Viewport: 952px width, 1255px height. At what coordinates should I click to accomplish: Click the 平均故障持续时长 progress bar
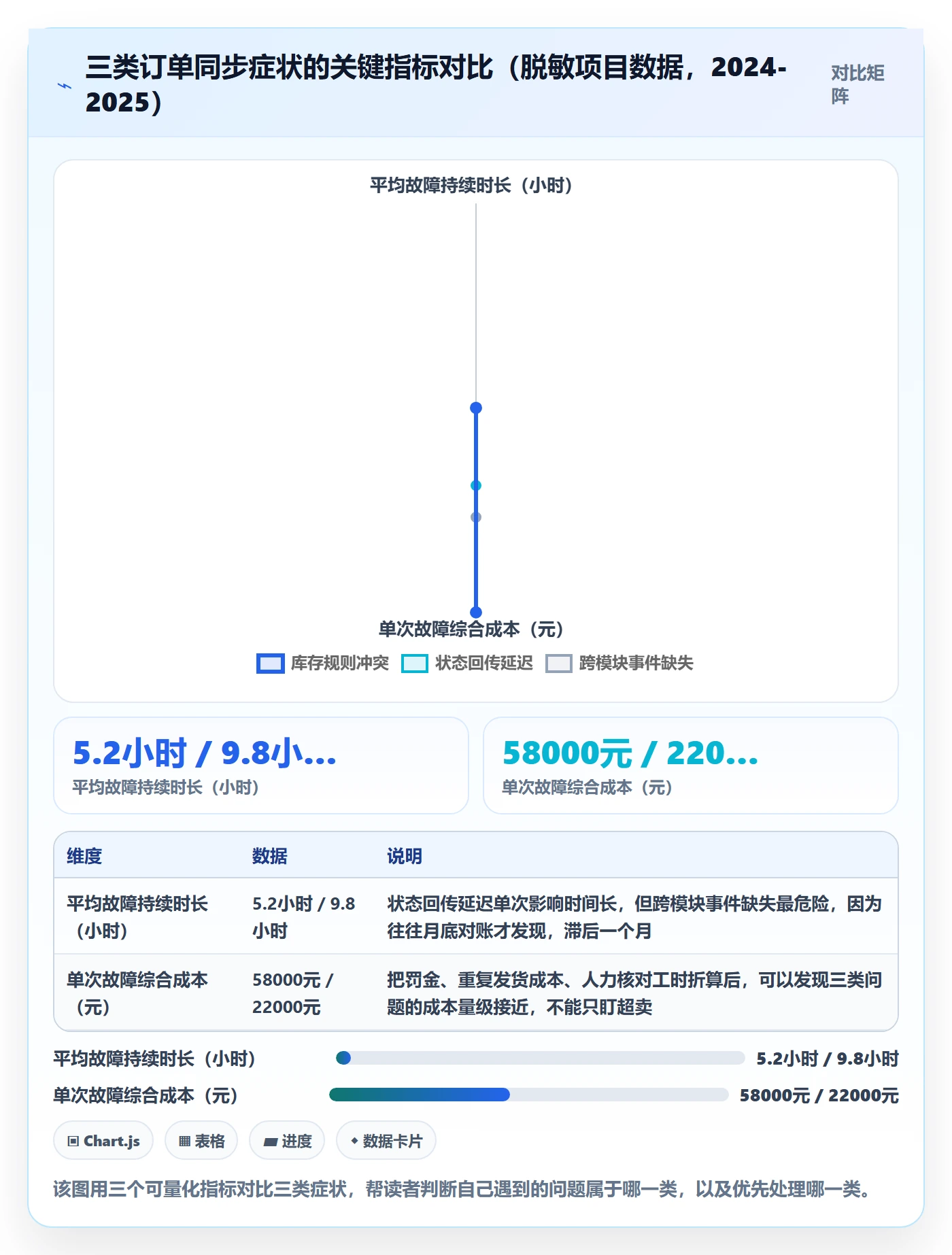[x=541, y=1058]
